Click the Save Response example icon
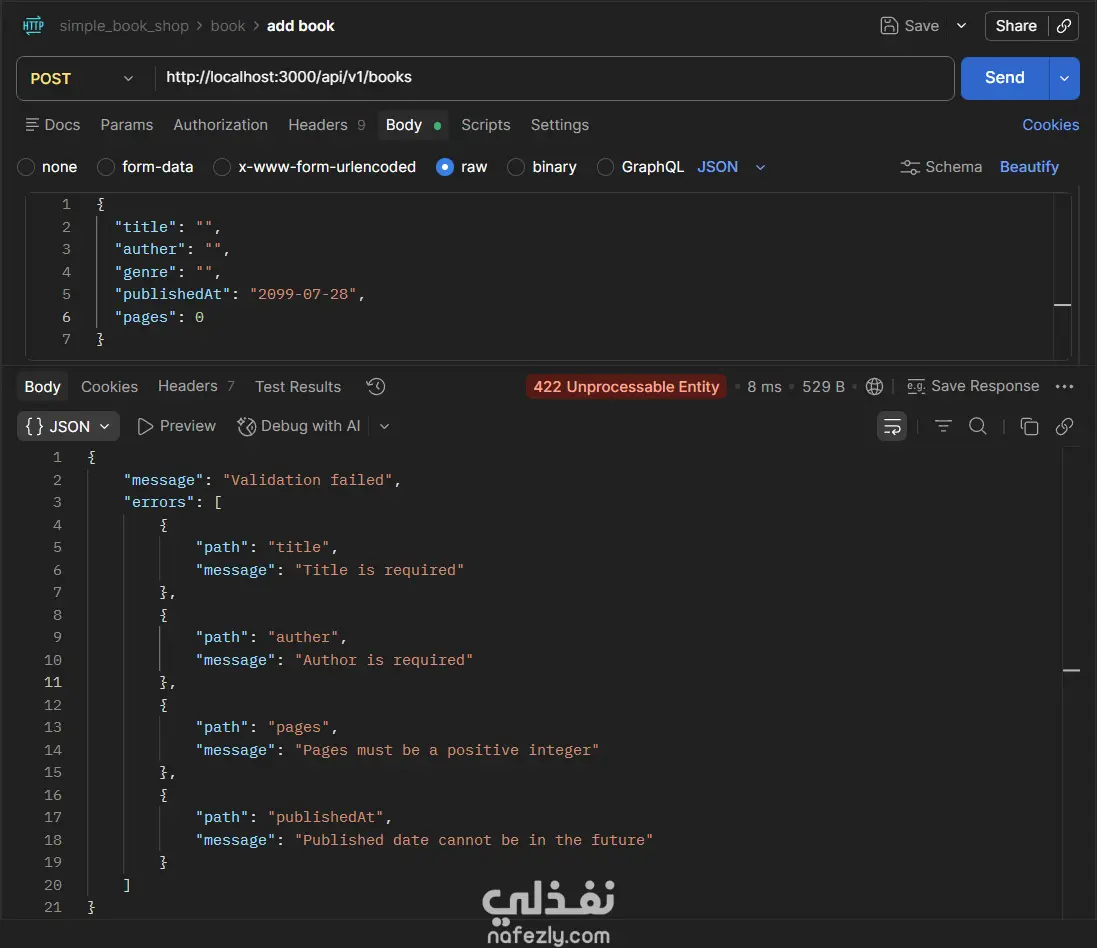The height and width of the screenshot is (948, 1097). coord(916,386)
